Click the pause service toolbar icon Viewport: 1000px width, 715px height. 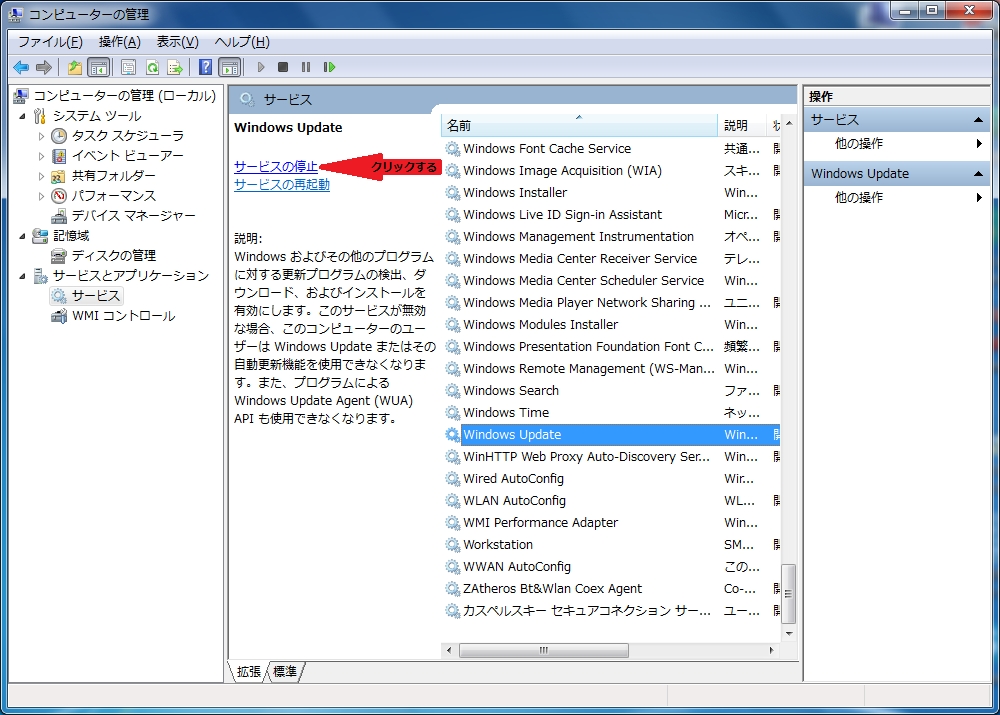click(x=306, y=67)
